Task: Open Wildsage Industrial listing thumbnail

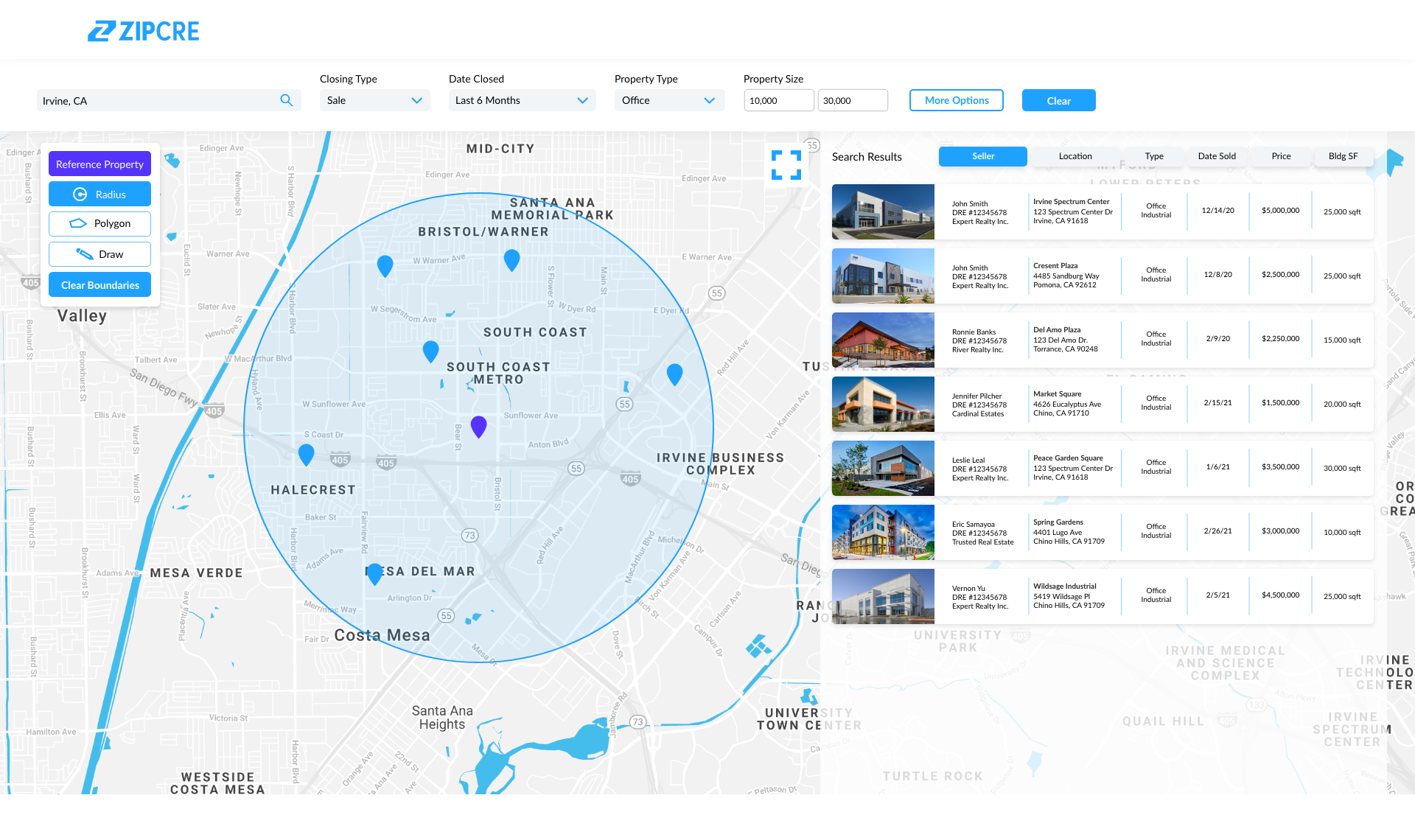Action: (883, 596)
